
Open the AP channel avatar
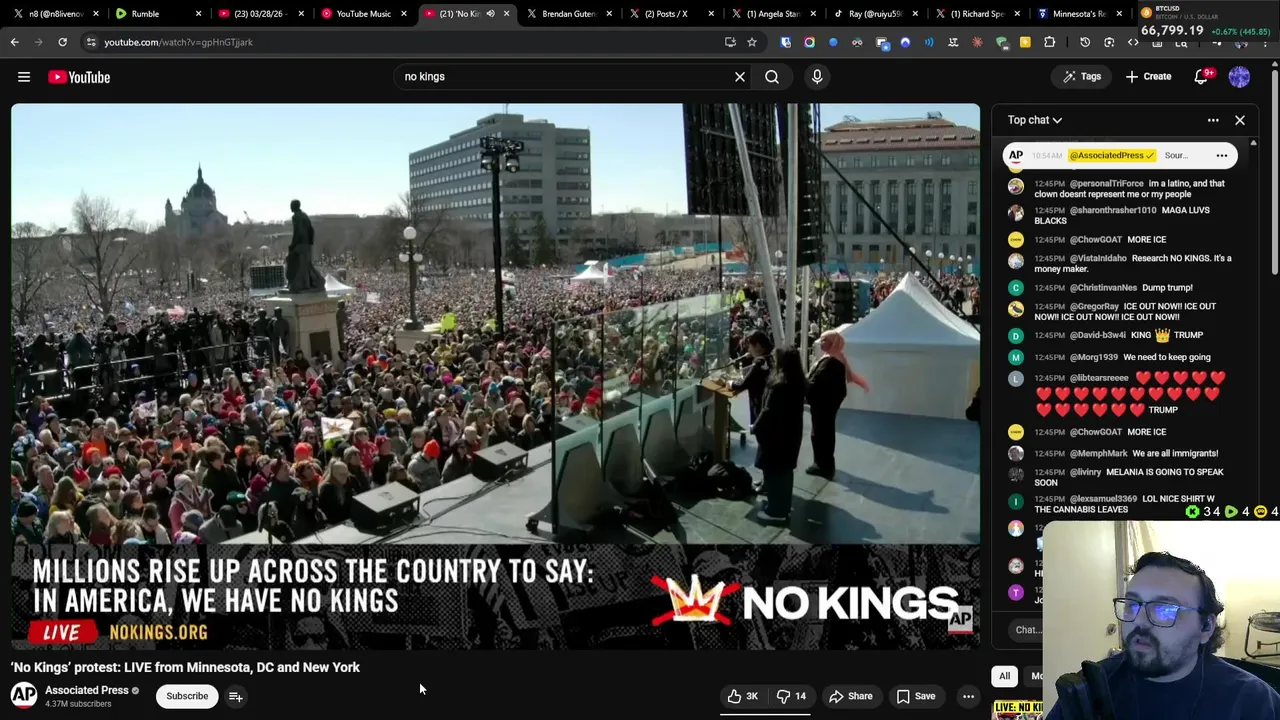click(24, 695)
